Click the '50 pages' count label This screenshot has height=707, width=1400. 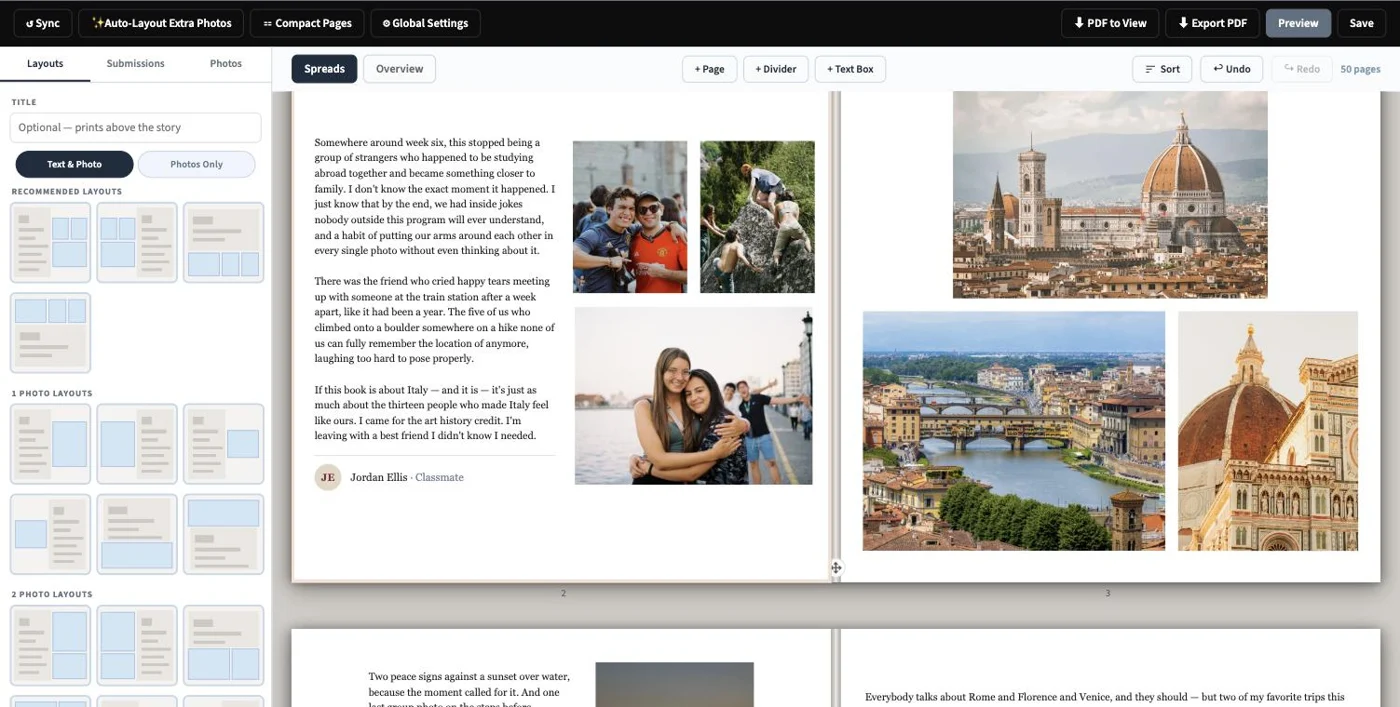click(1360, 69)
